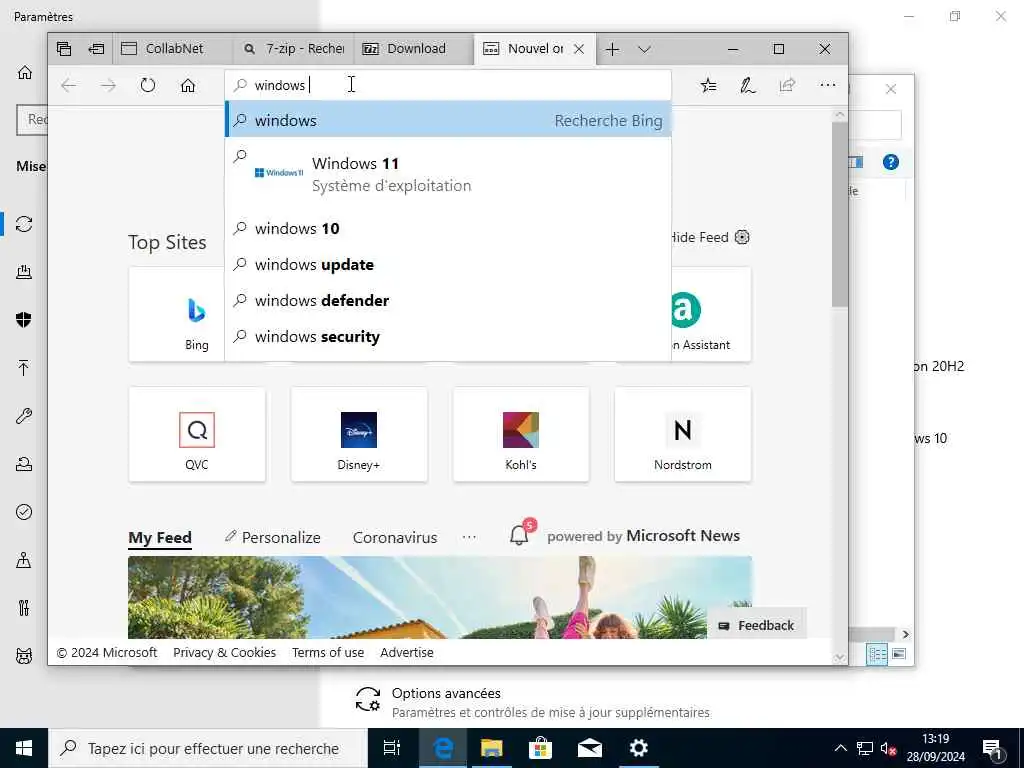The height and width of the screenshot is (768, 1024).
Task: Select Recovery icon in Paramètres sidebar
Action: pyautogui.click(x=24, y=464)
